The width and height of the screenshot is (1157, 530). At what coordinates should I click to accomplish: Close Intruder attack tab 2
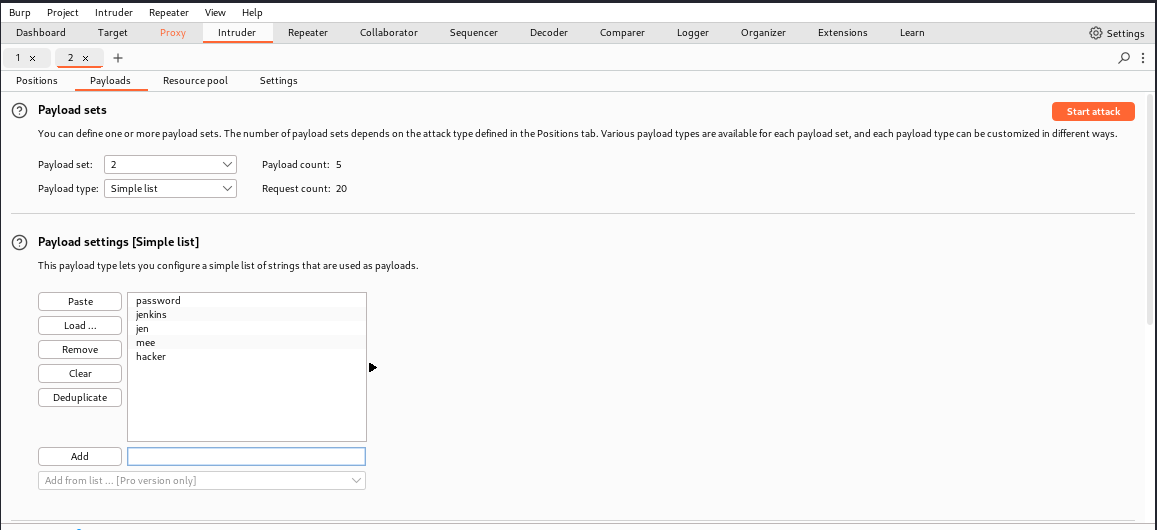[86, 58]
